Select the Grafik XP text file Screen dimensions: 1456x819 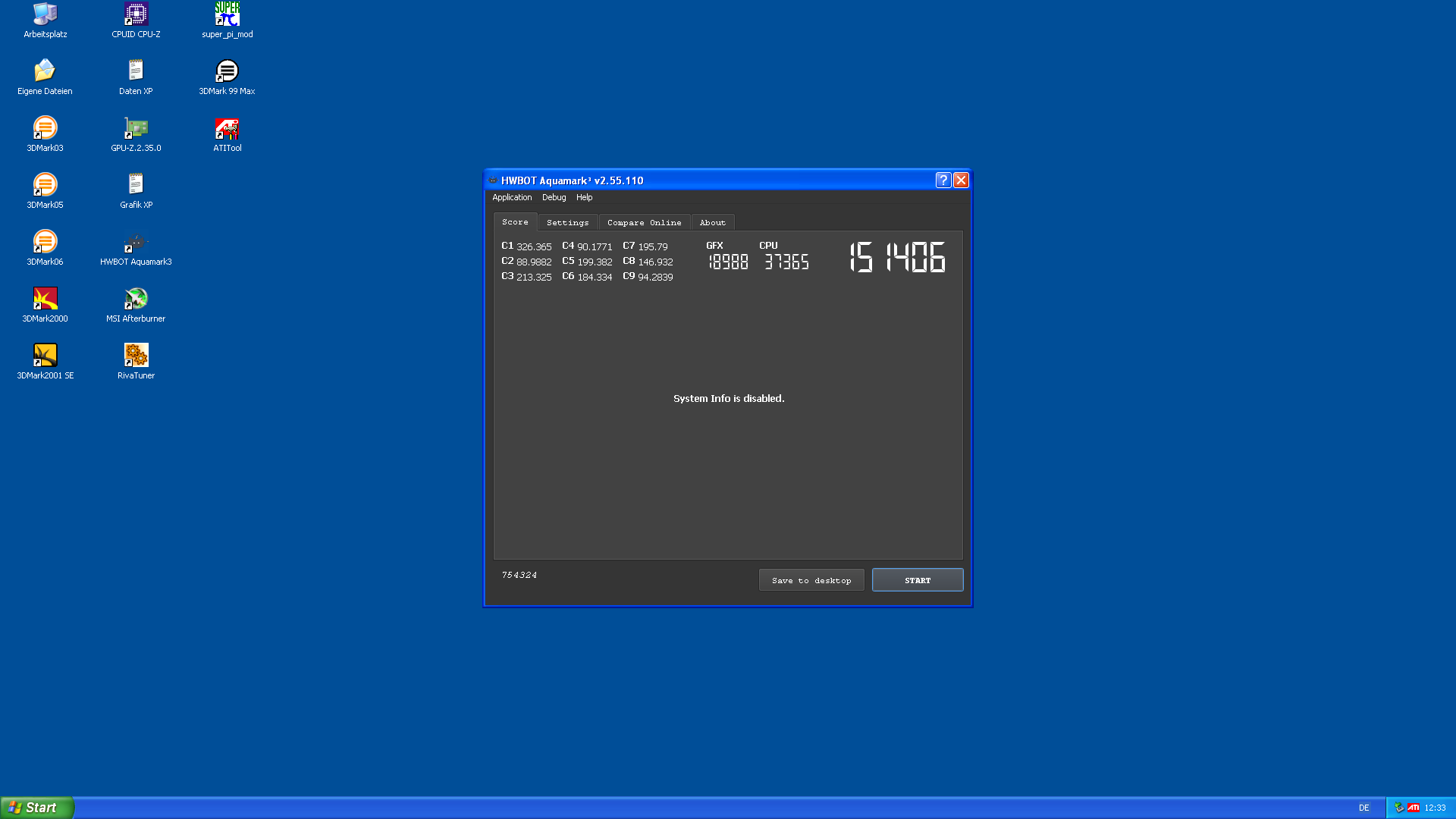(x=136, y=191)
